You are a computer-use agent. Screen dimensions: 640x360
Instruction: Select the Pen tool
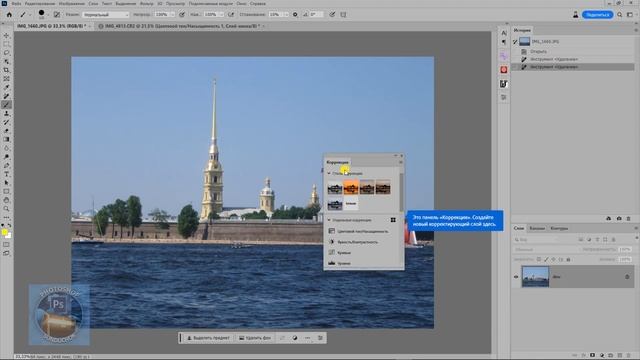click(x=6, y=165)
